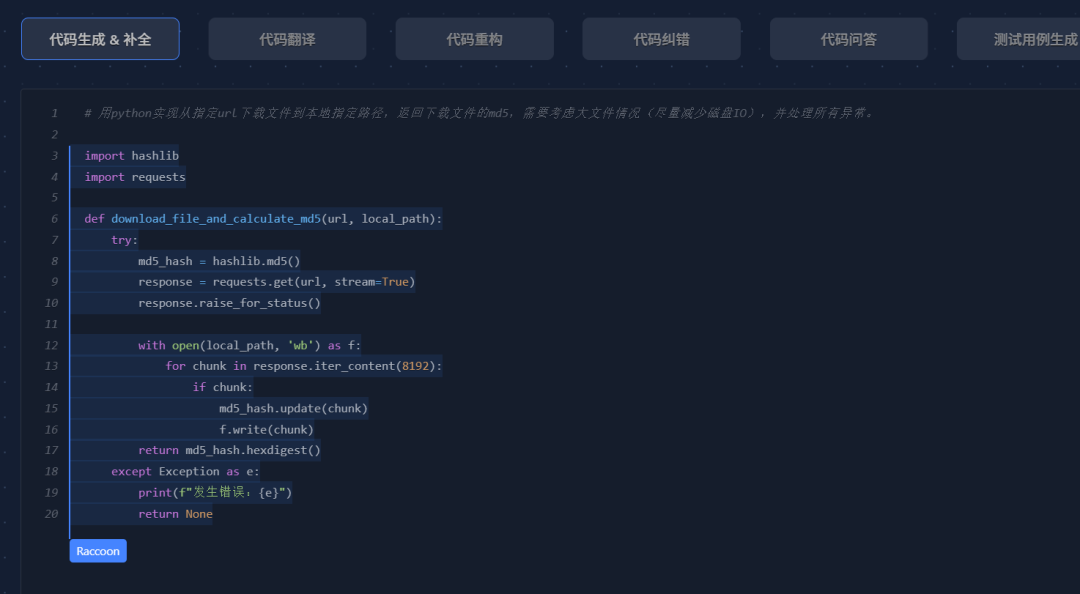Switch to the 代码翻译 tab
1080x594 pixels.
tap(287, 39)
